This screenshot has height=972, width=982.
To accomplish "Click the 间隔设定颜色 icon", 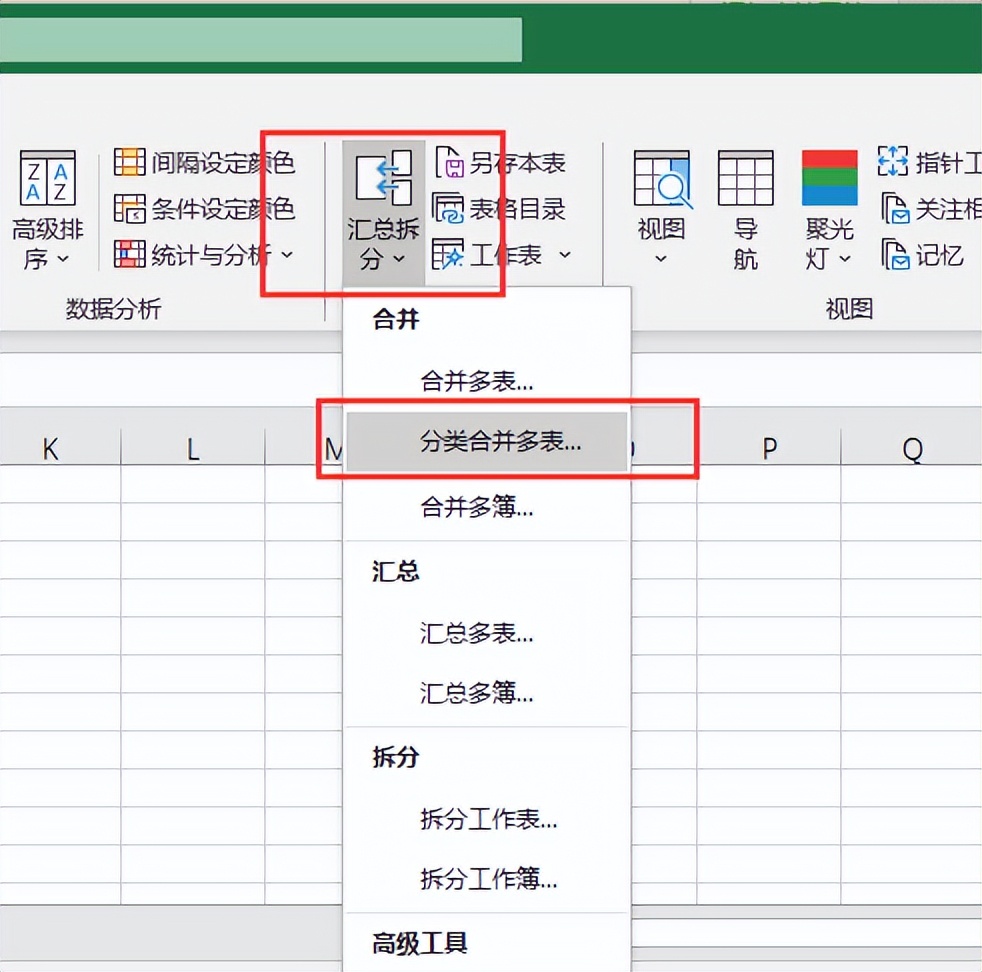I will tap(131, 161).
